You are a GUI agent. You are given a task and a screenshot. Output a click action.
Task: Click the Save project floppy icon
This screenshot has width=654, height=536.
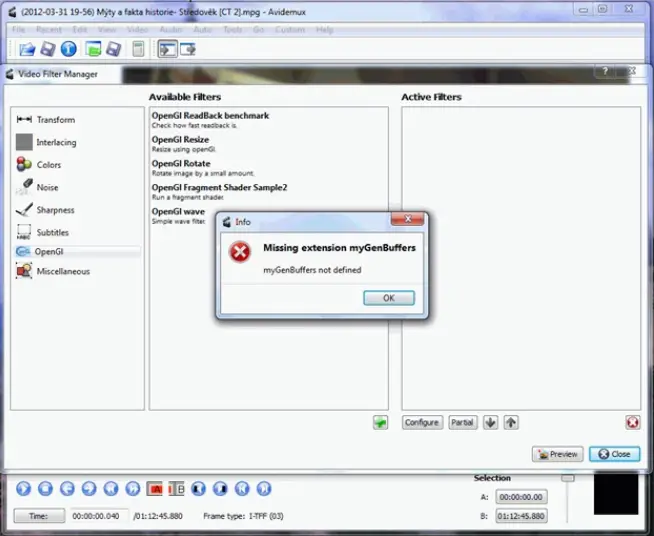(113, 49)
